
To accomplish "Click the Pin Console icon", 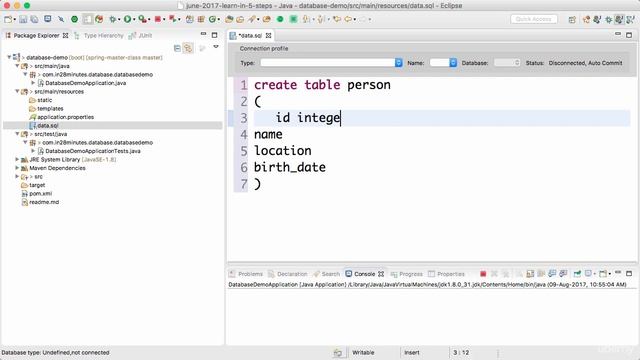I will [x=577, y=274].
